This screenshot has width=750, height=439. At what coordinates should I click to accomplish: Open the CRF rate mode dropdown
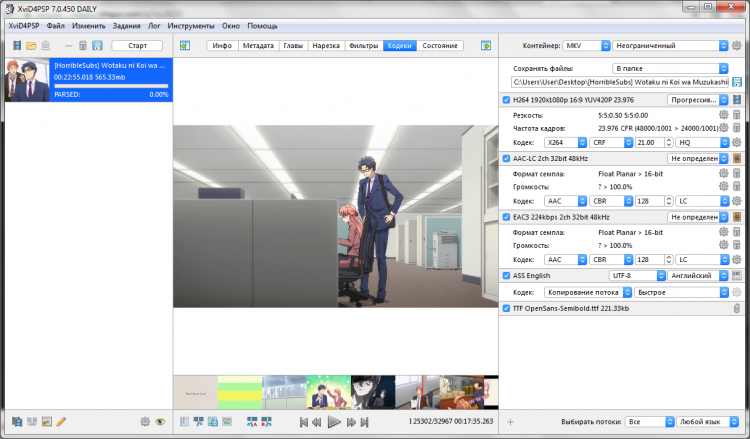coord(611,142)
